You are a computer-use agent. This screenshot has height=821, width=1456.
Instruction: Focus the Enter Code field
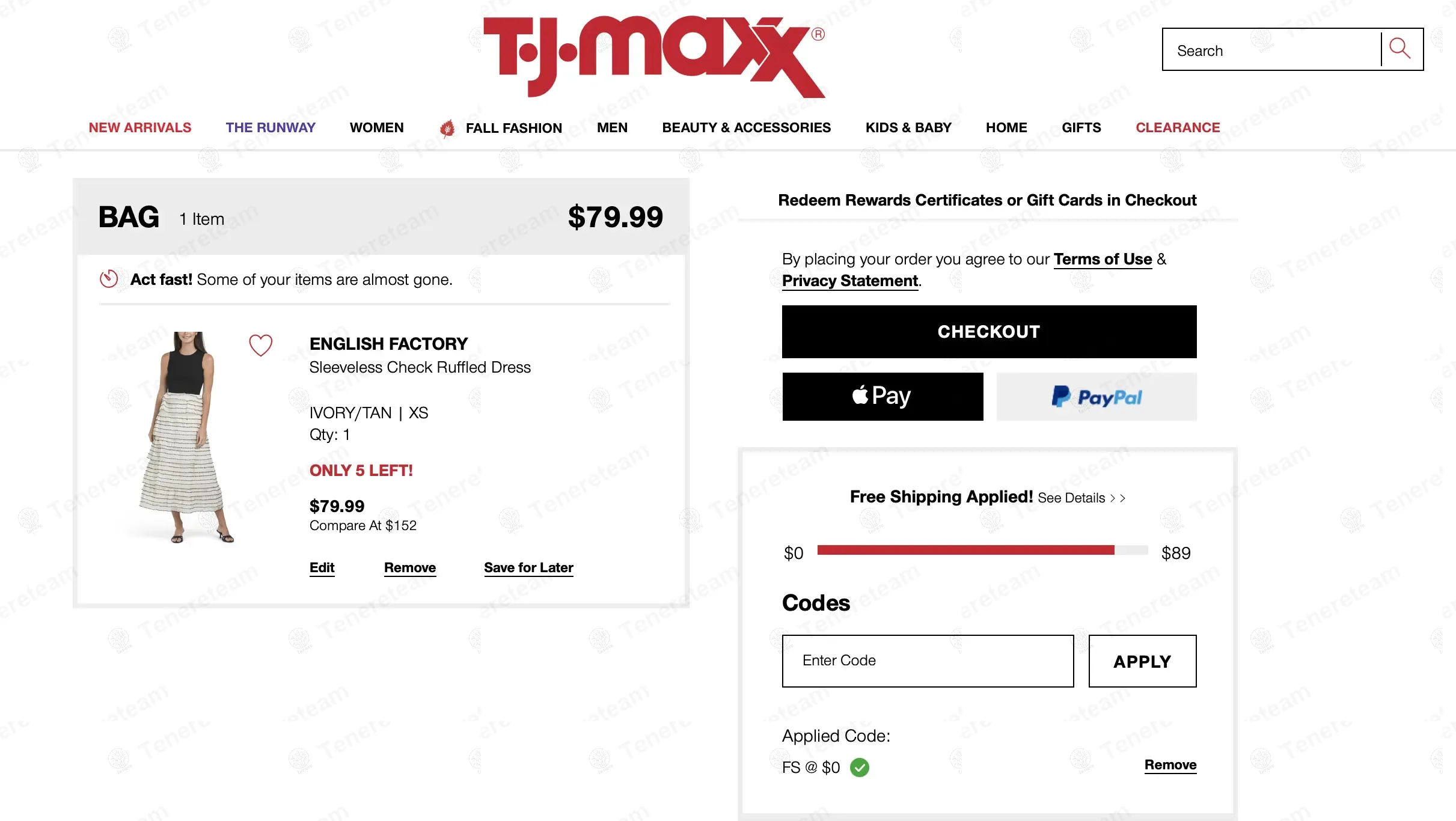928,661
